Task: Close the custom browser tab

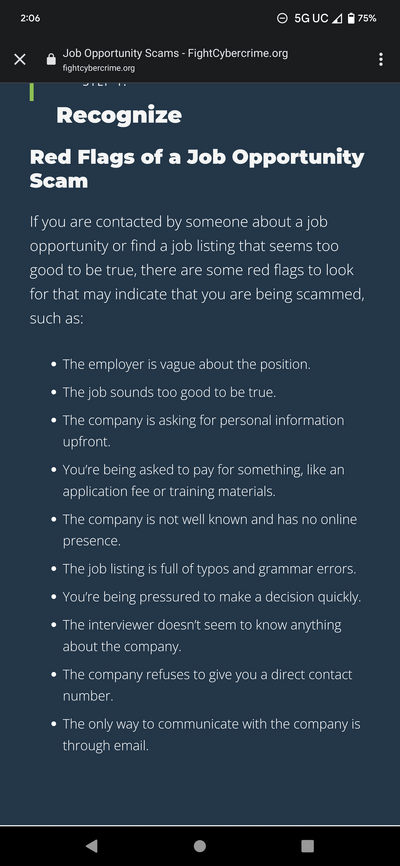Action: [x=20, y=60]
